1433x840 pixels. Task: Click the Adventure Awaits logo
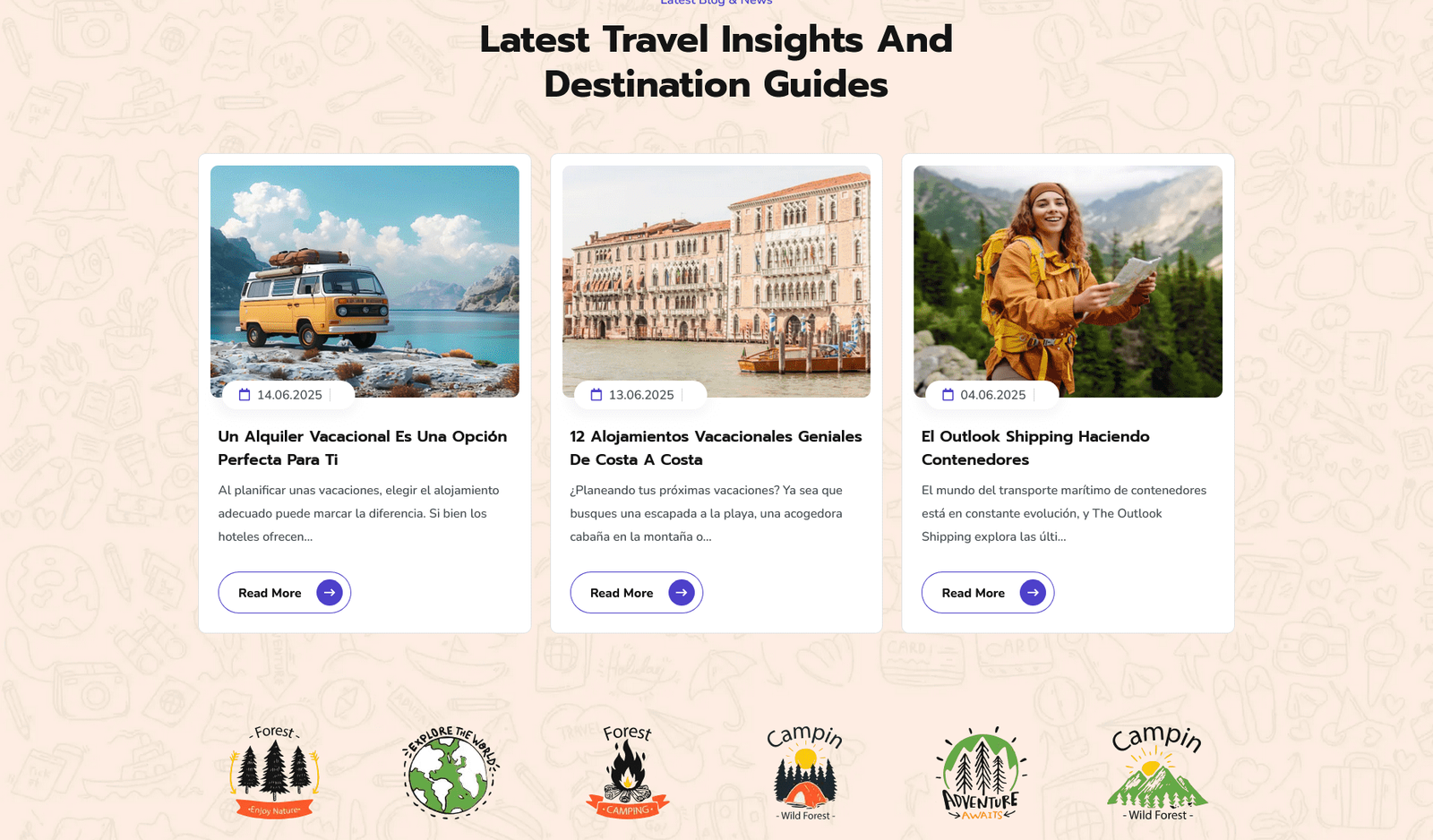[982, 773]
